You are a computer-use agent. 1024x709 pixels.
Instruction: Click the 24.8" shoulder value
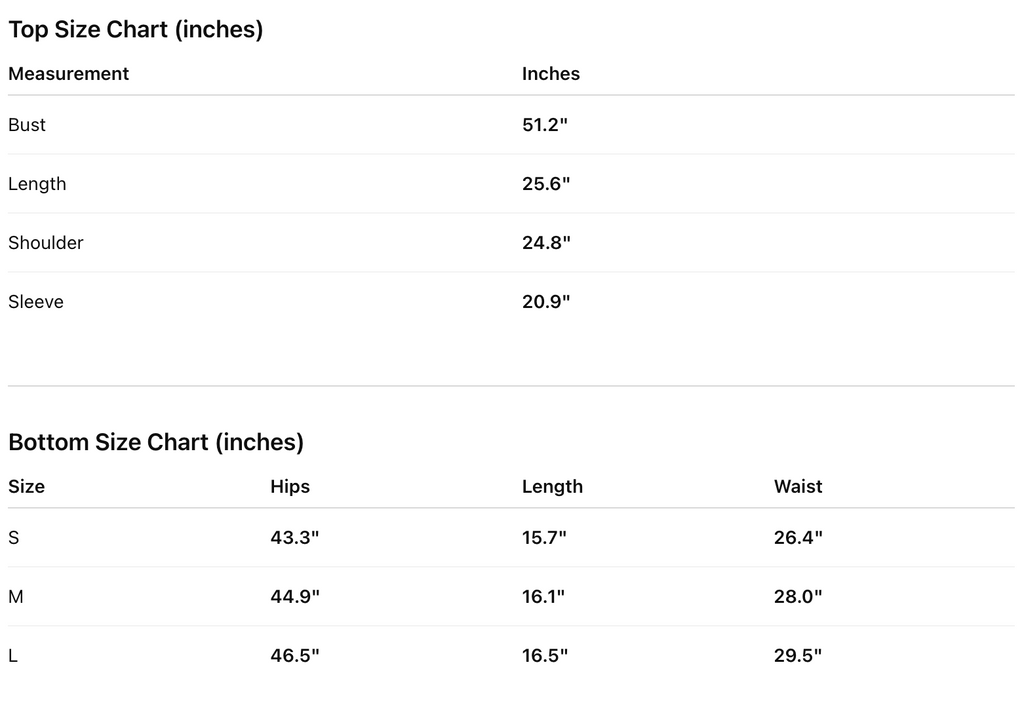(x=546, y=243)
